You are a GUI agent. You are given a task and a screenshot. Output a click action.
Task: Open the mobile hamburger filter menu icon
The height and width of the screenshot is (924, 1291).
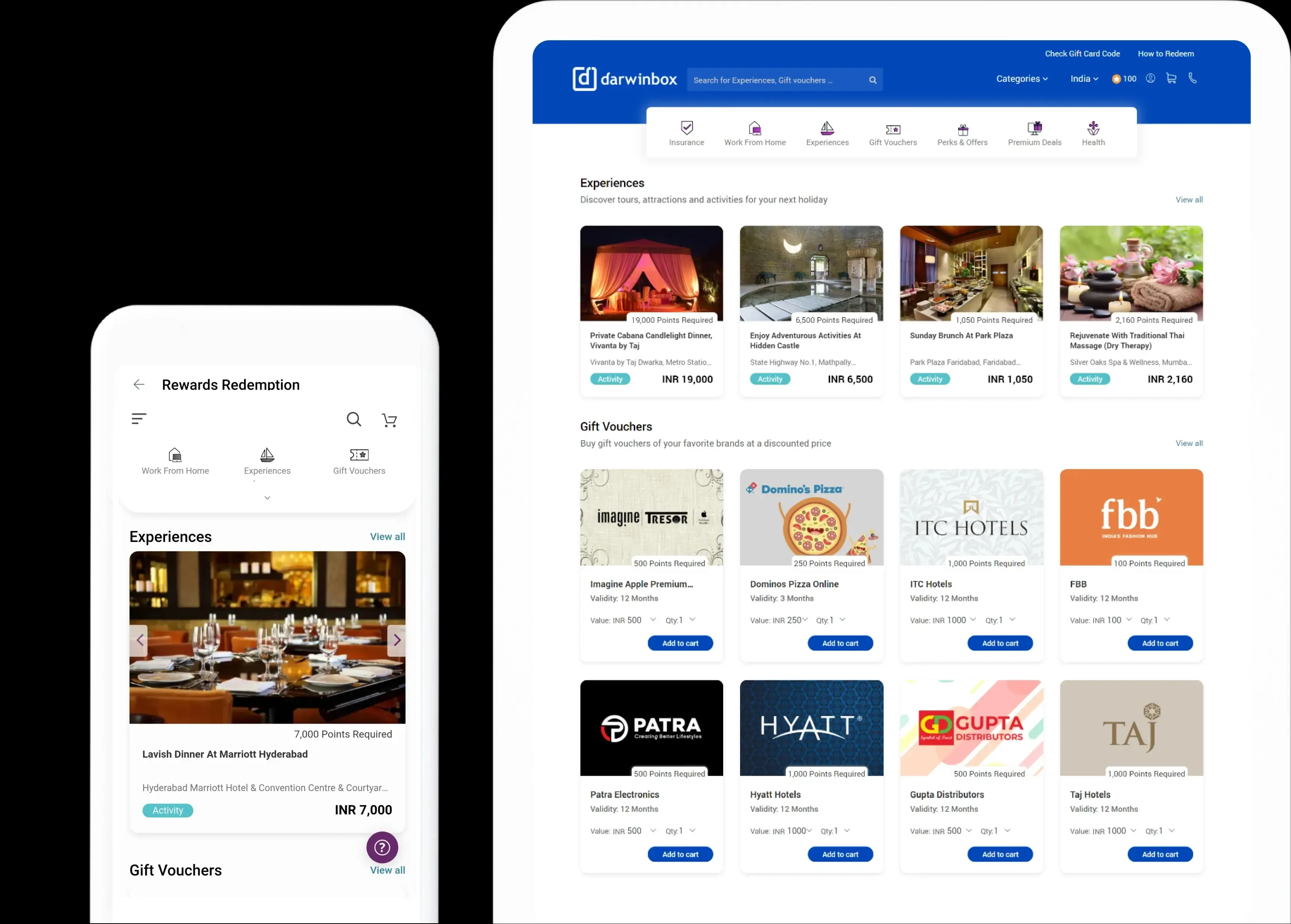click(x=139, y=419)
